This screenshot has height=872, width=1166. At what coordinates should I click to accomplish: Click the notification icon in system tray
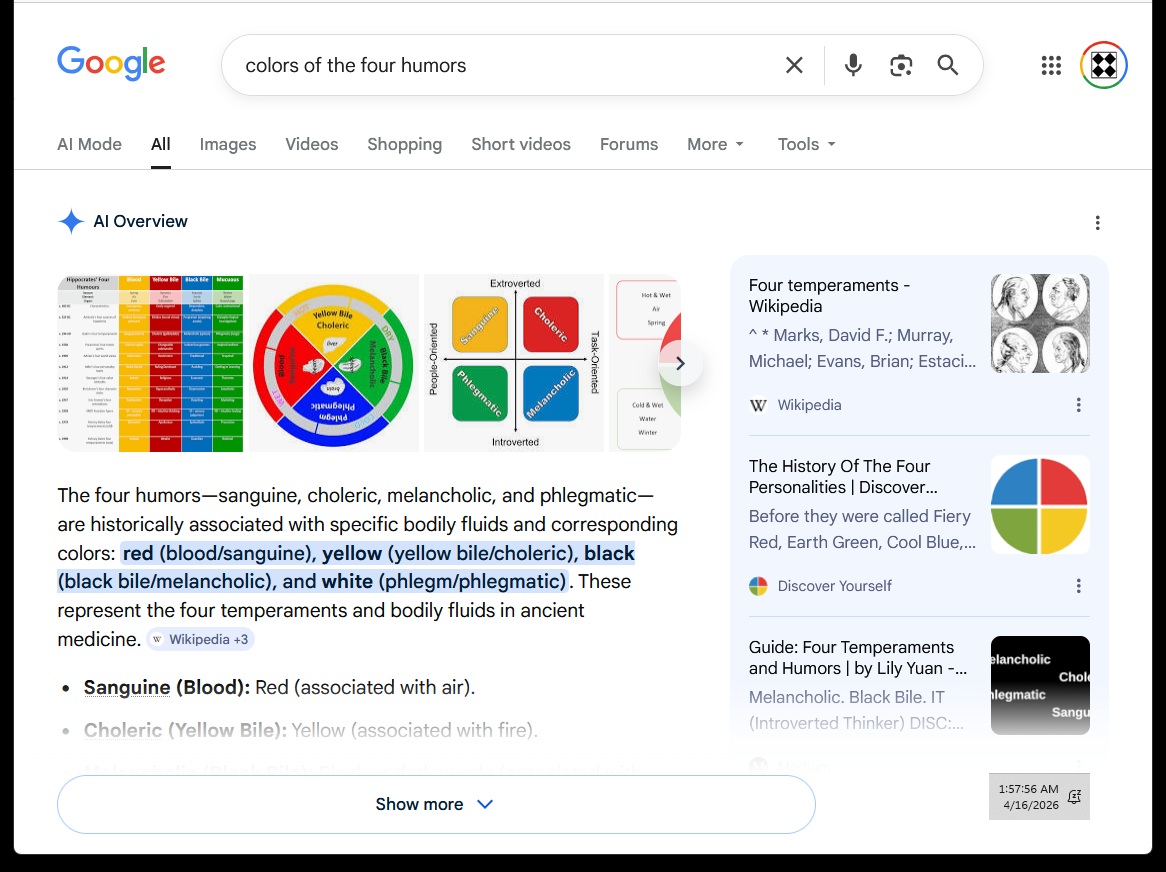click(1074, 797)
